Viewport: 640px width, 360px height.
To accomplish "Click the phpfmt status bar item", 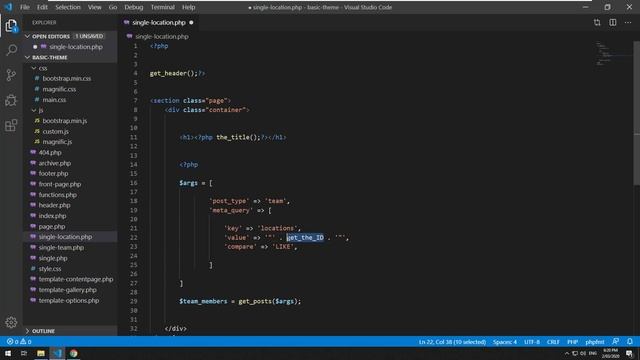I will [x=595, y=342].
